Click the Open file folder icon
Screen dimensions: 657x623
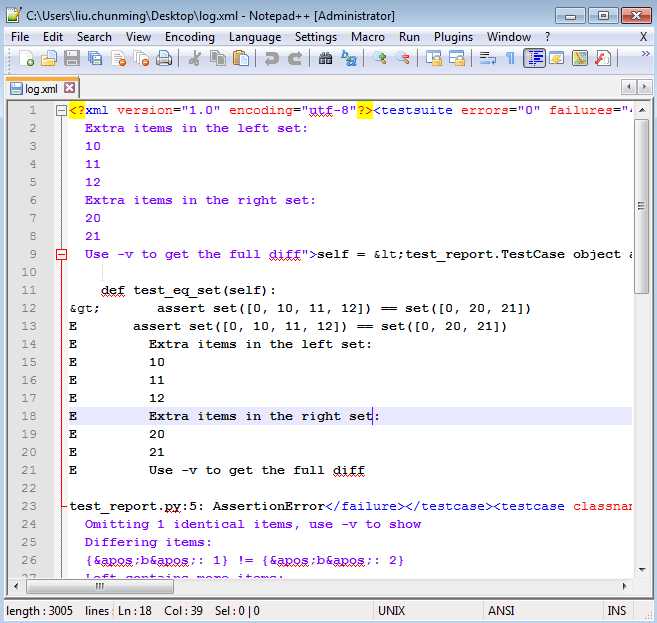click(x=49, y=58)
